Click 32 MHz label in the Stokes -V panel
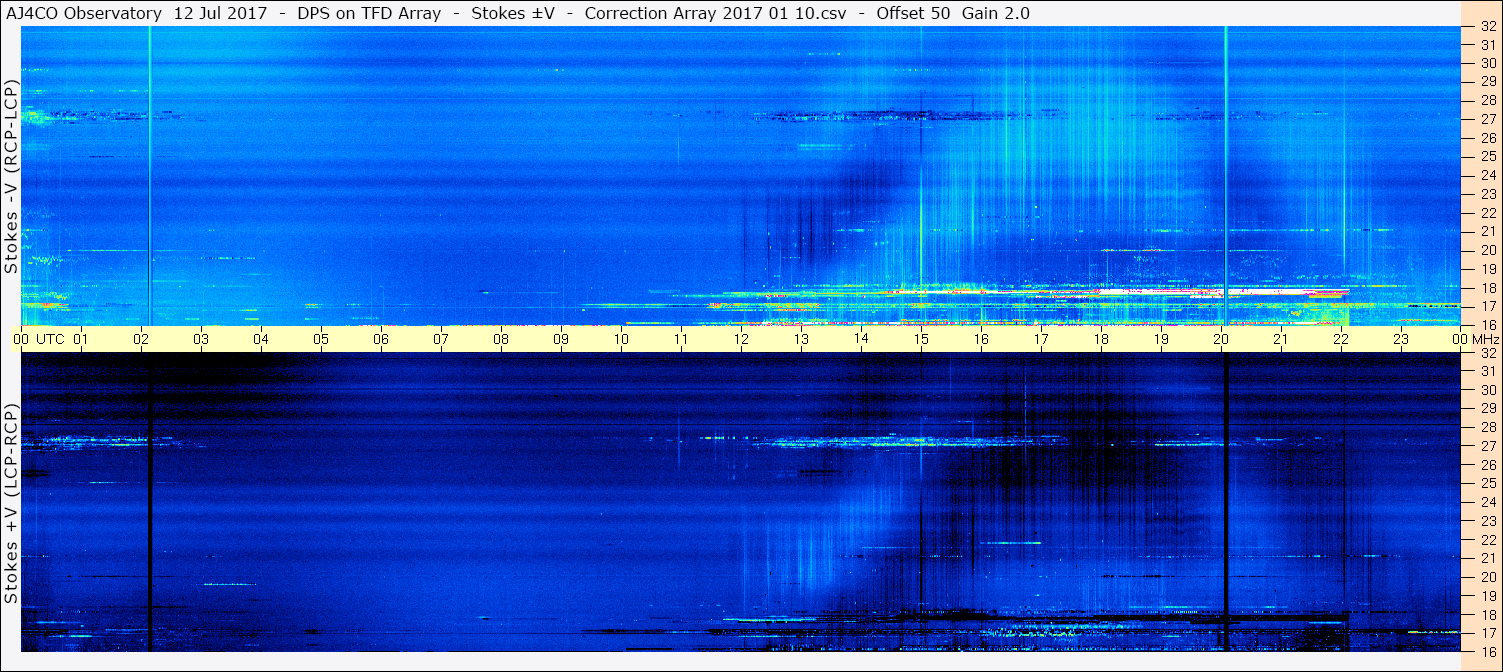Screen dimensions: 1503x672 (x=1488, y=28)
